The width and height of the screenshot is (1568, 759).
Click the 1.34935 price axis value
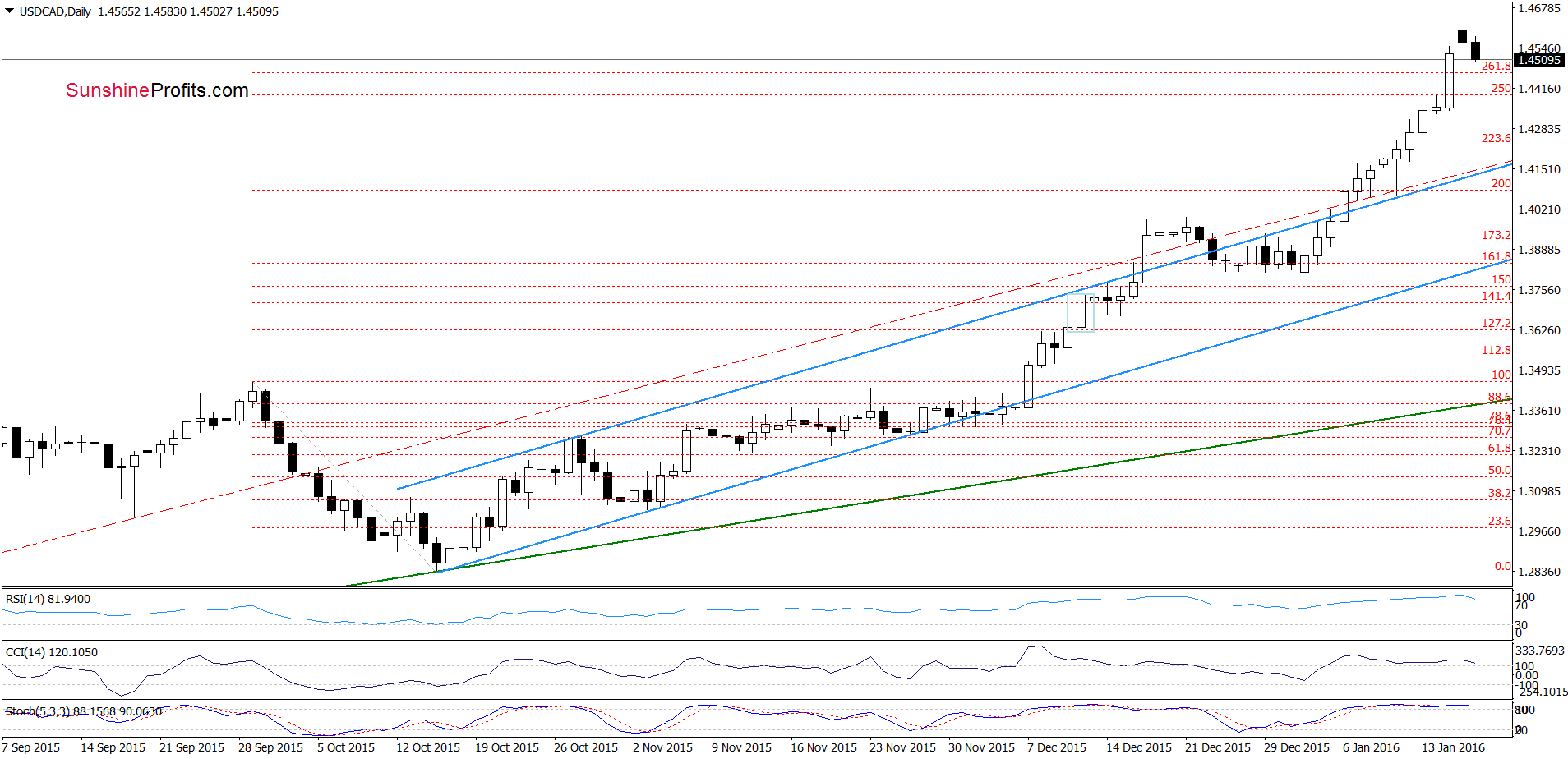pos(1539,370)
